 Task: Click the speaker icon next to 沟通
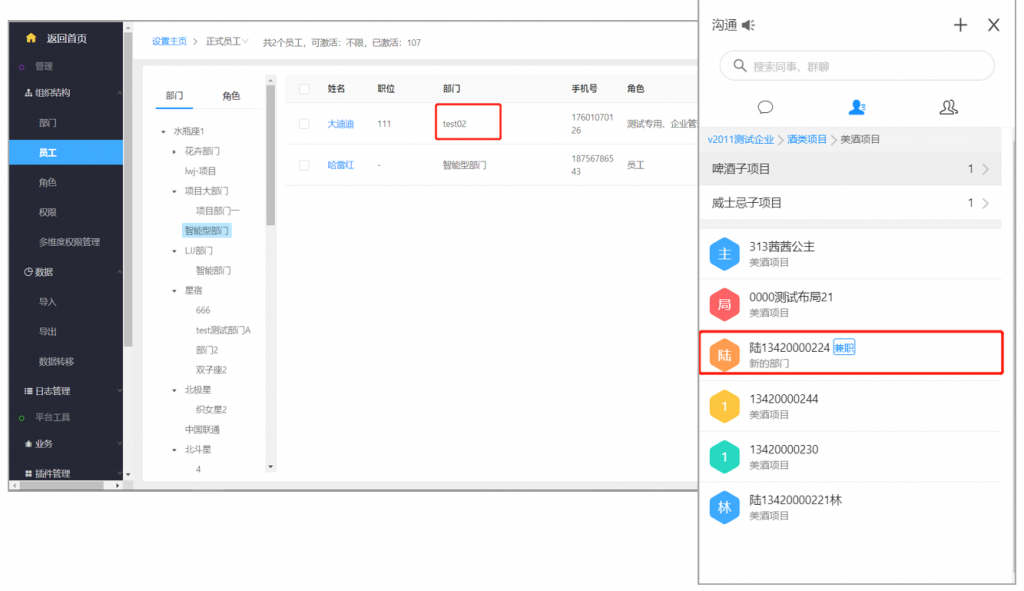tap(749, 25)
